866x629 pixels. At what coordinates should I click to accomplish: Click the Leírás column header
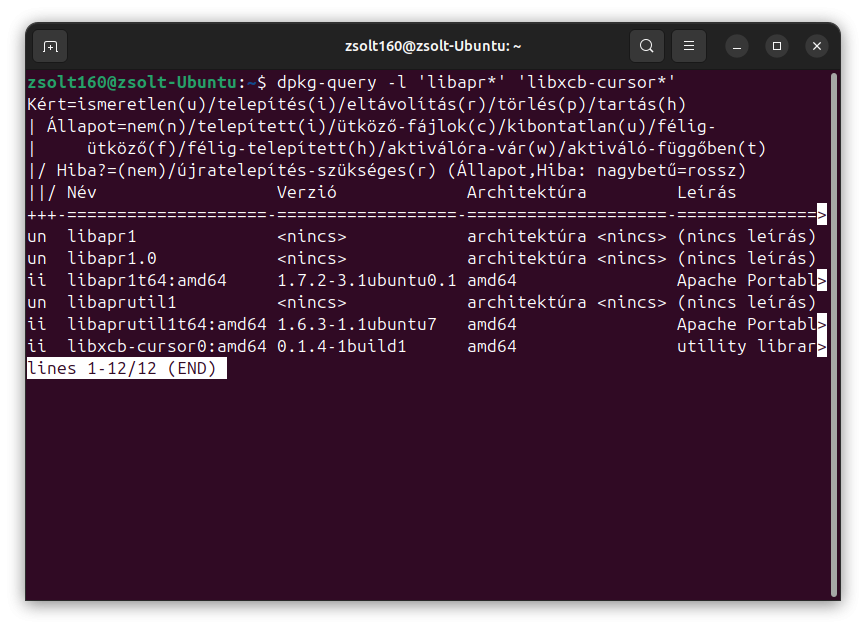706,193
